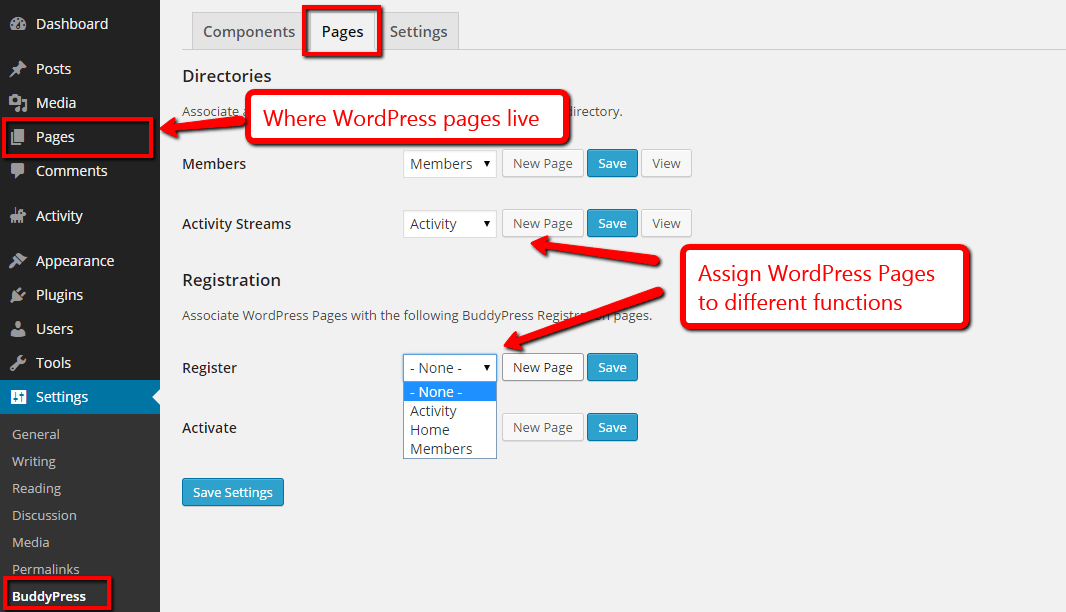The image size is (1066, 612).
Task: Save the Register page assignment
Action: (612, 367)
